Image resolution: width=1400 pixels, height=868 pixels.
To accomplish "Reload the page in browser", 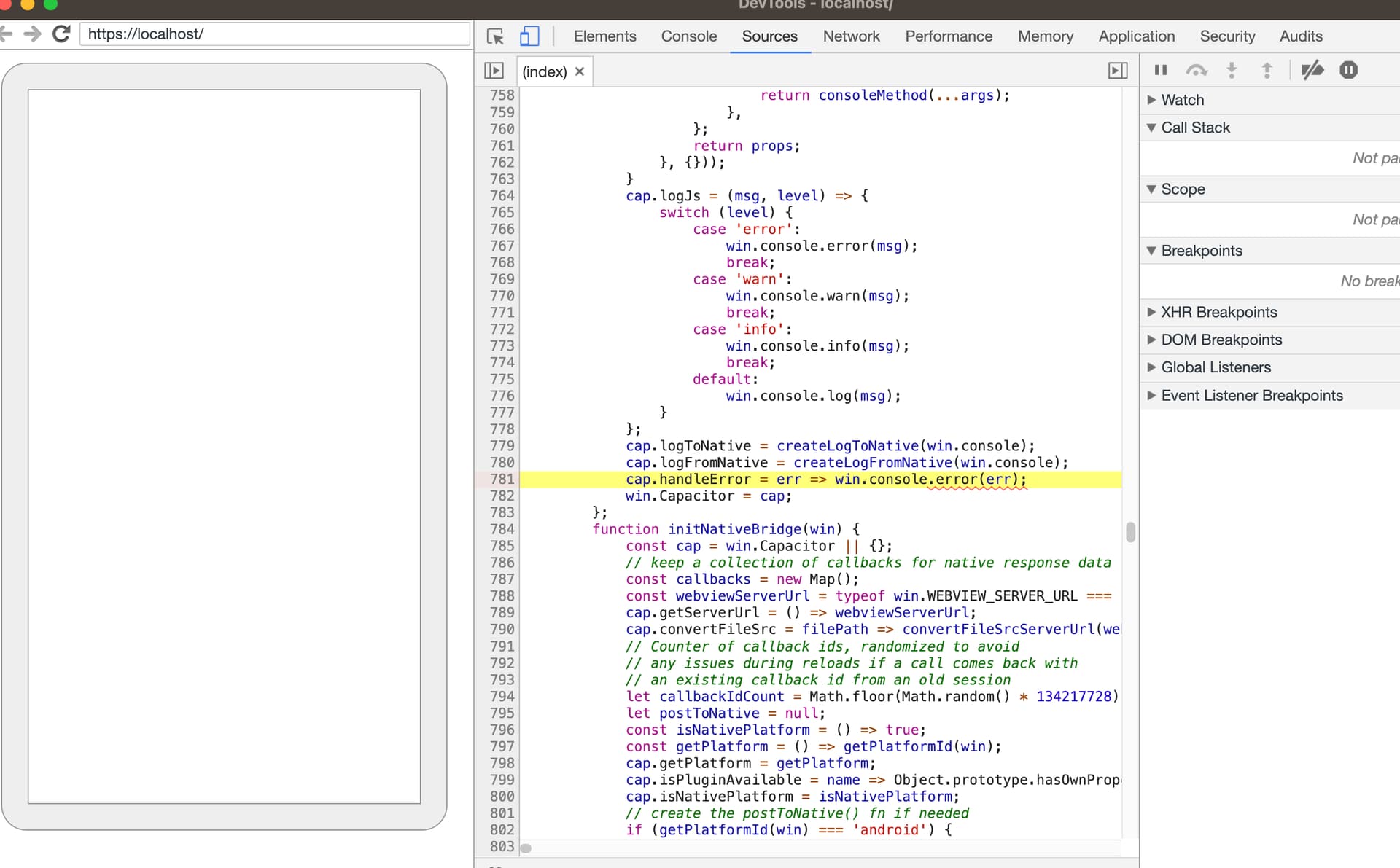I will [x=62, y=34].
